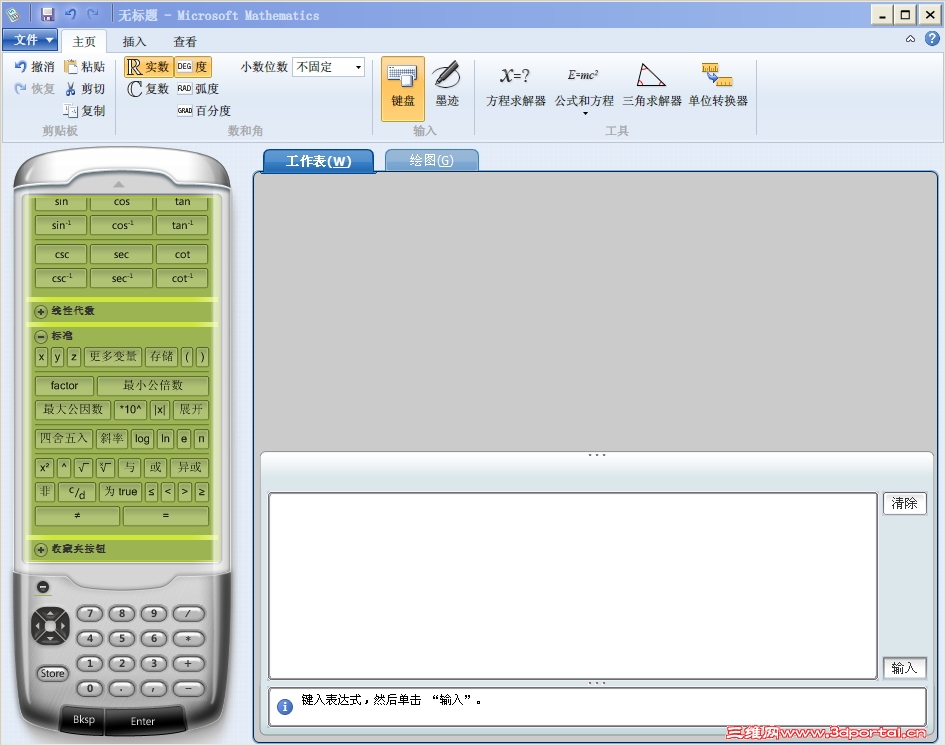
Task: Click the Bksp key on calculator
Action: 84,719
